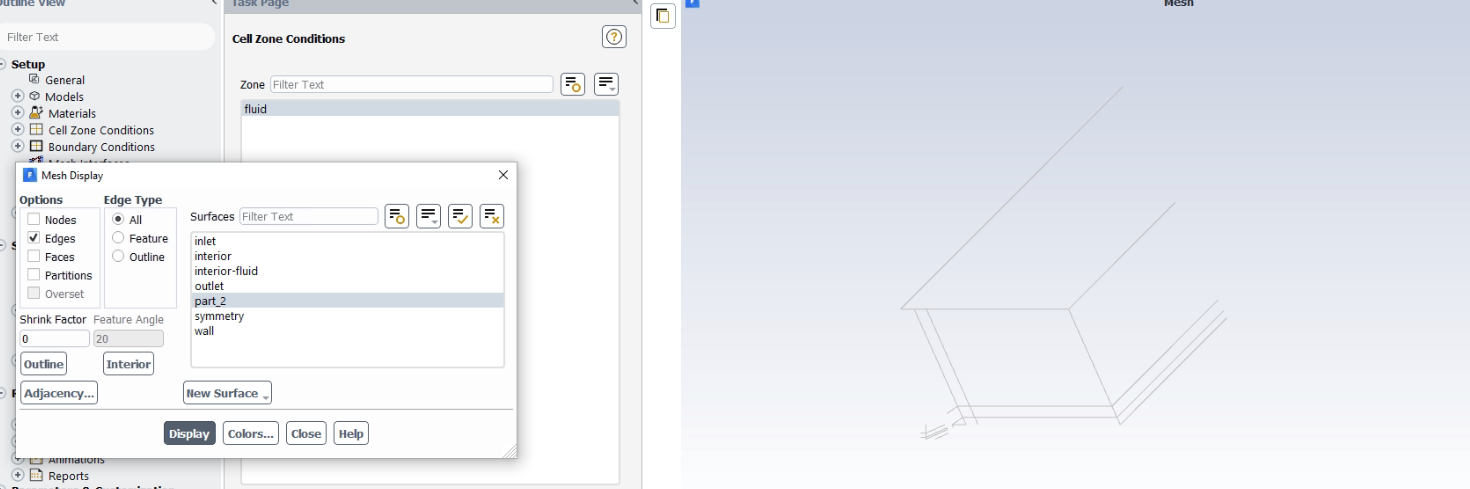Click the Reports icon in outline tree
Image resolution: width=1470 pixels, height=489 pixels.
coord(36,476)
